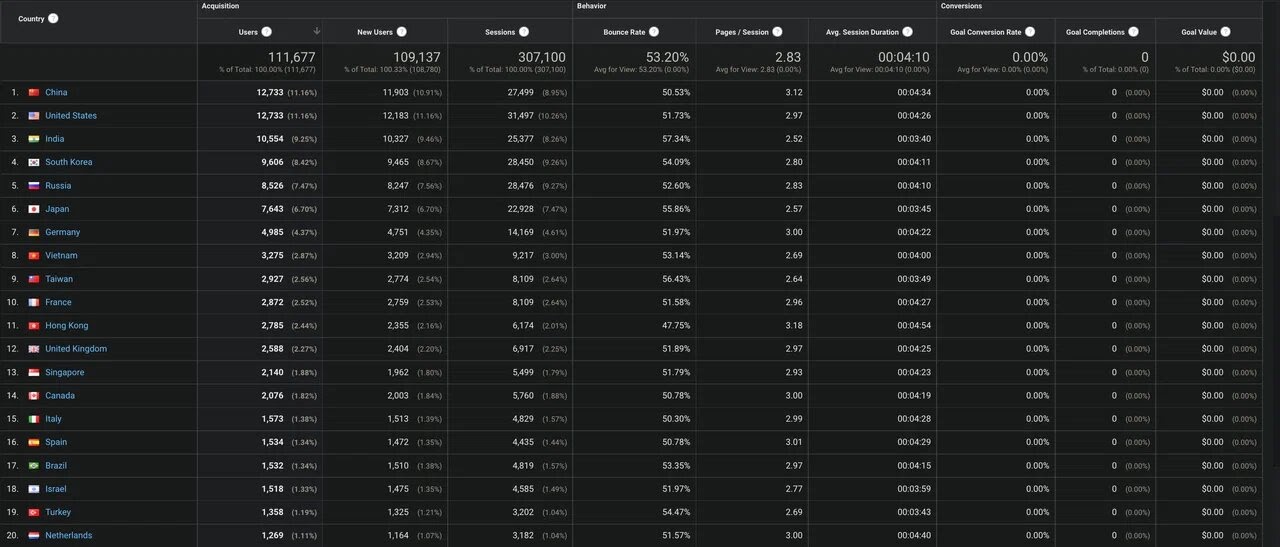The width and height of the screenshot is (1280, 547).
Task: Click the Goal Value help icon
Action: pyautogui.click(x=1225, y=32)
